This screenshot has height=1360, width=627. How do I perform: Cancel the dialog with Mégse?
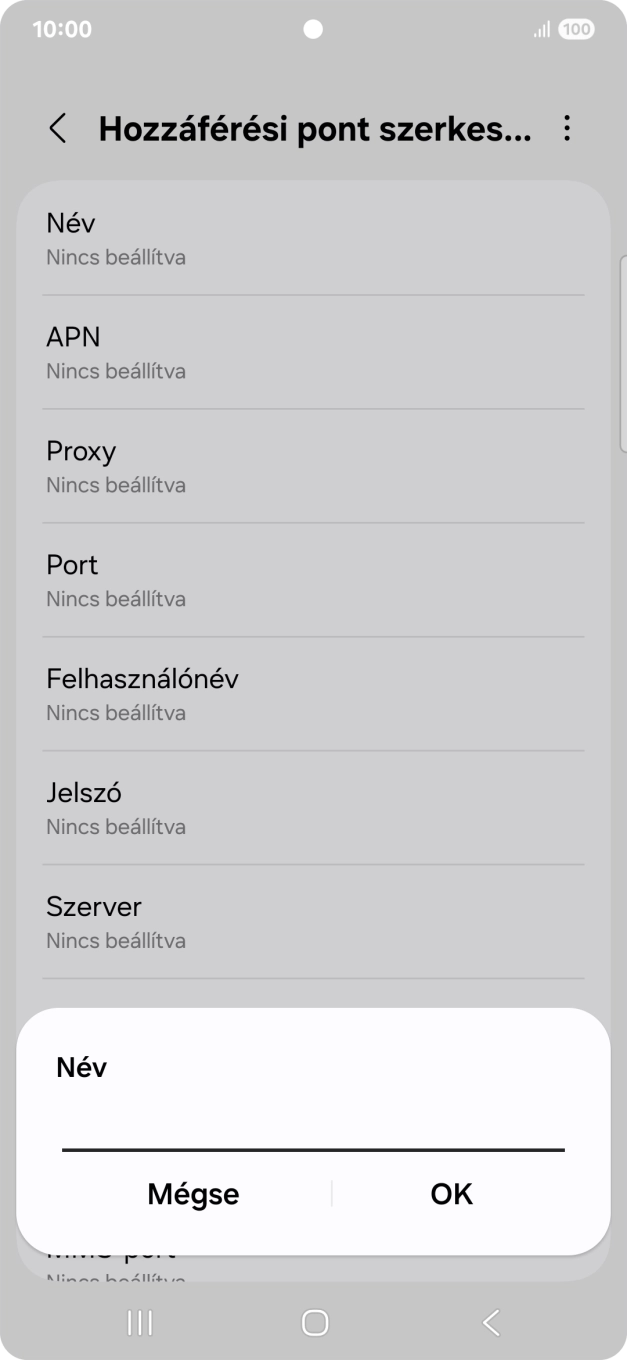click(x=193, y=1193)
